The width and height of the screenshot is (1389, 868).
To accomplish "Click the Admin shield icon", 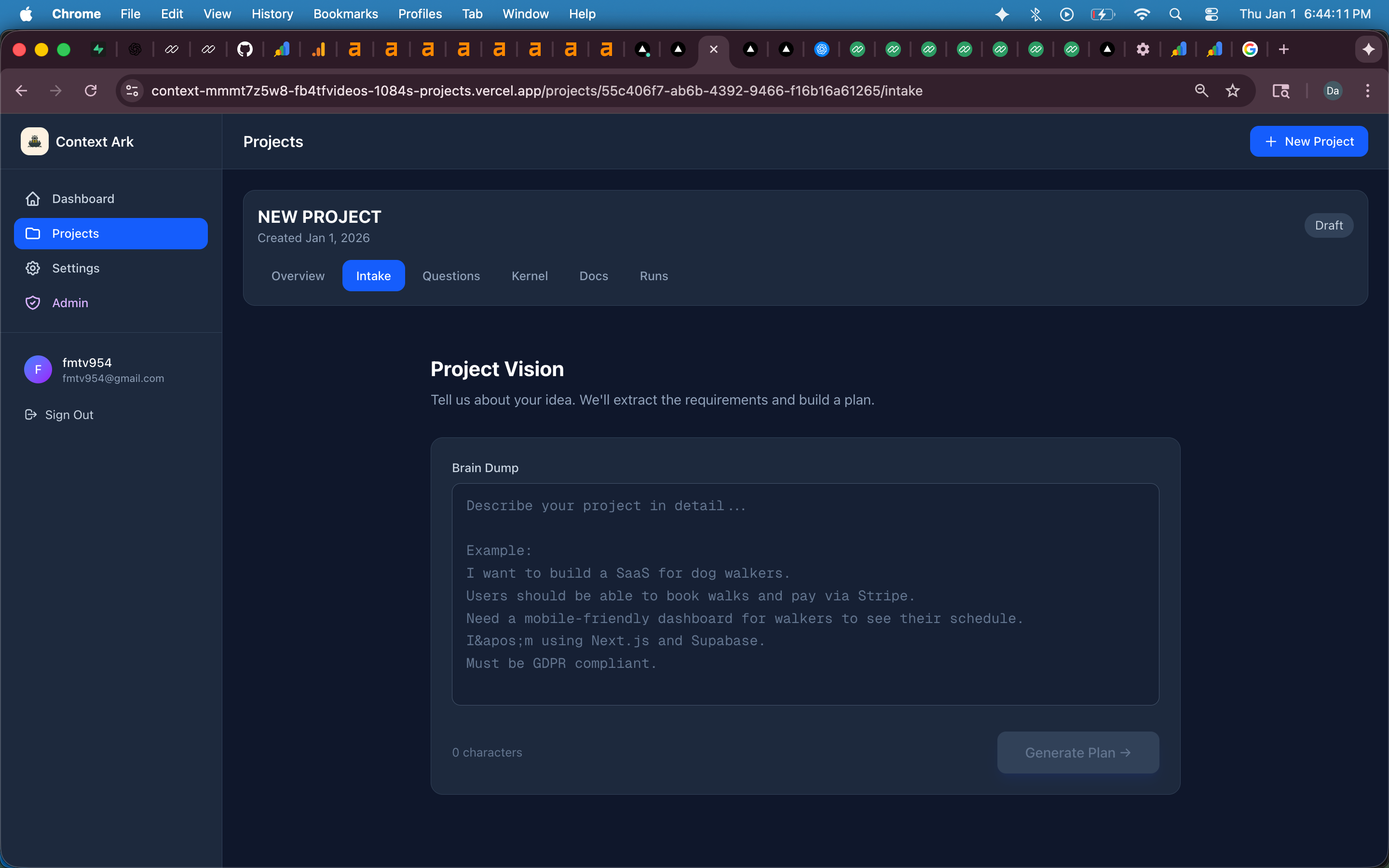I will click(x=33, y=302).
